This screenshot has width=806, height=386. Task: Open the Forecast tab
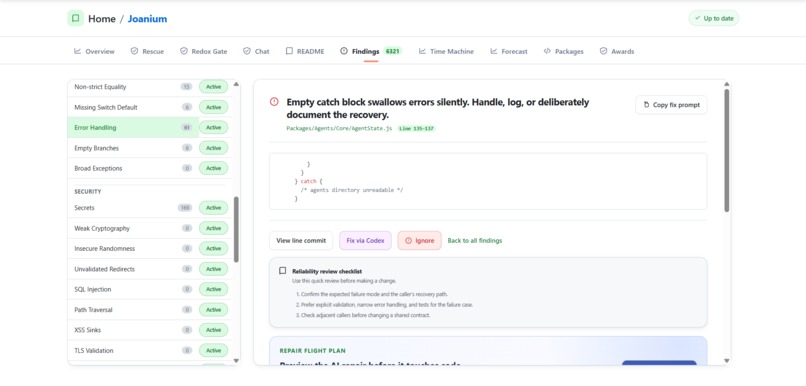coord(509,51)
